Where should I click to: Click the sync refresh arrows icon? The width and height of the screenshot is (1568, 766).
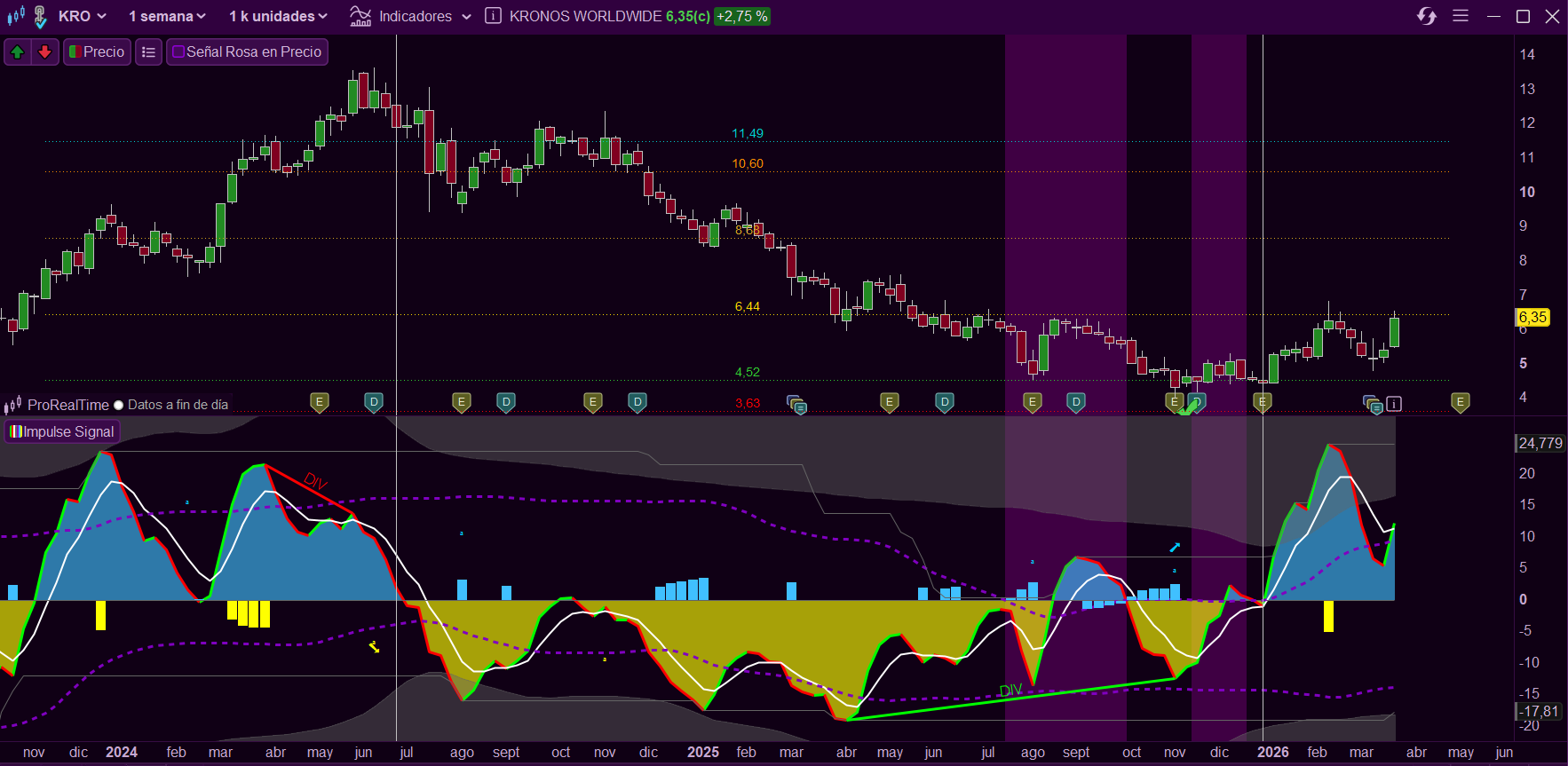(x=1426, y=16)
